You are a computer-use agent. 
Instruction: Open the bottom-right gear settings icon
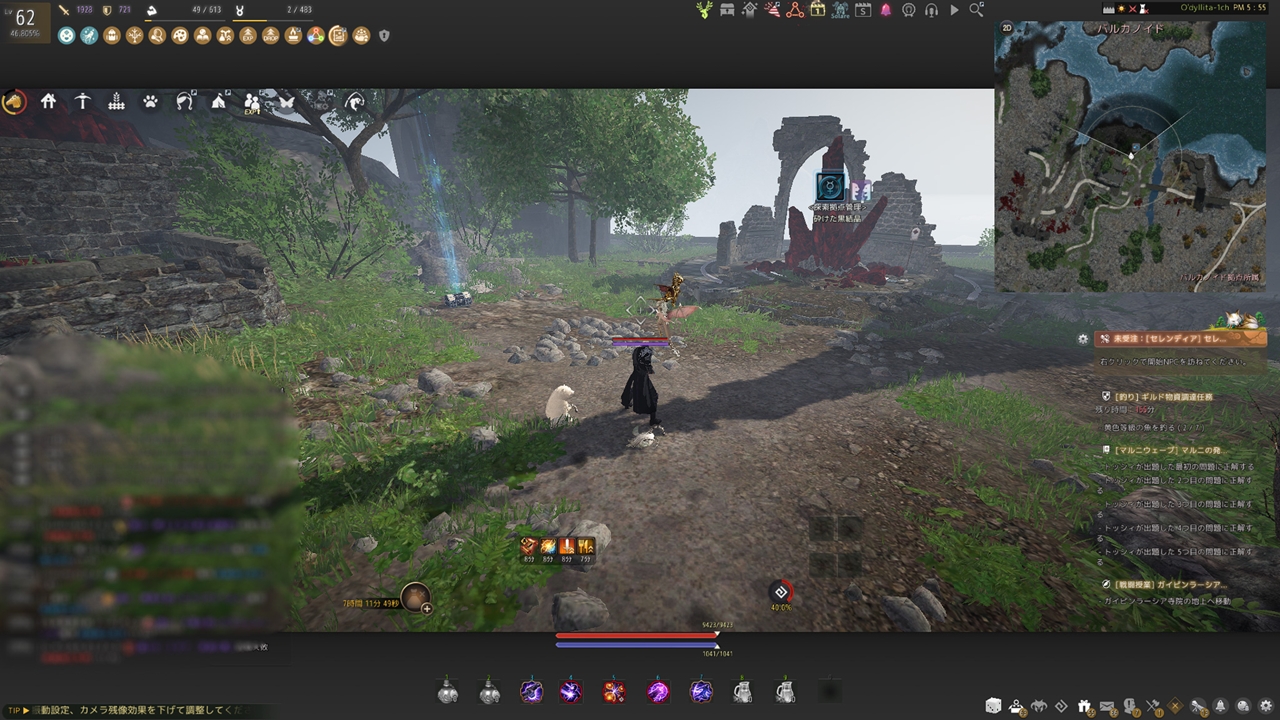1266,706
